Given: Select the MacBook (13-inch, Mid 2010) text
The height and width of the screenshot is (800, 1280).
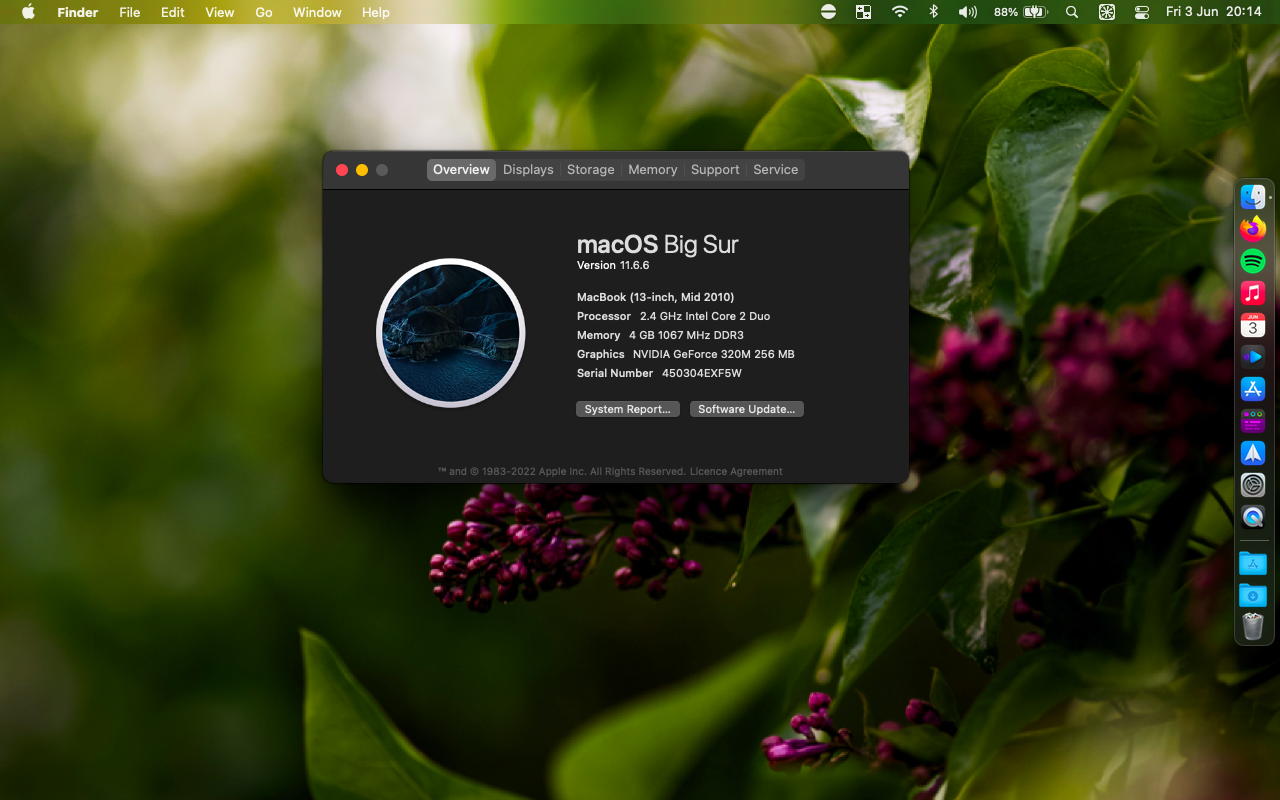Looking at the screenshot, I should [x=656, y=297].
